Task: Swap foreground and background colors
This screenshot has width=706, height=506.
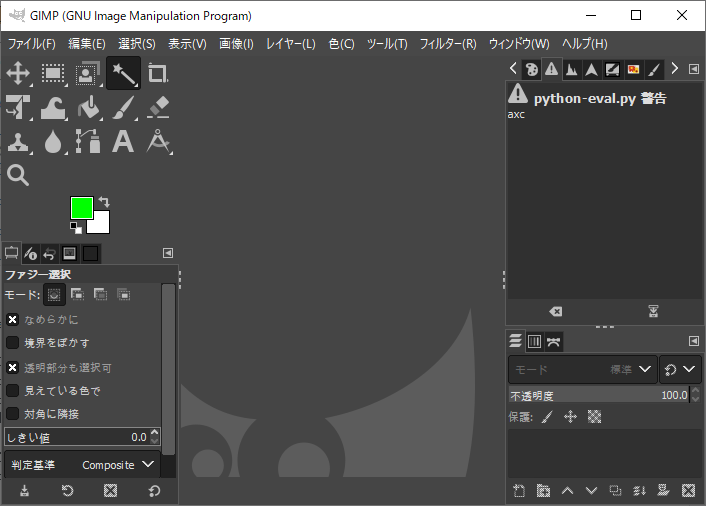Action: click(x=104, y=201)
